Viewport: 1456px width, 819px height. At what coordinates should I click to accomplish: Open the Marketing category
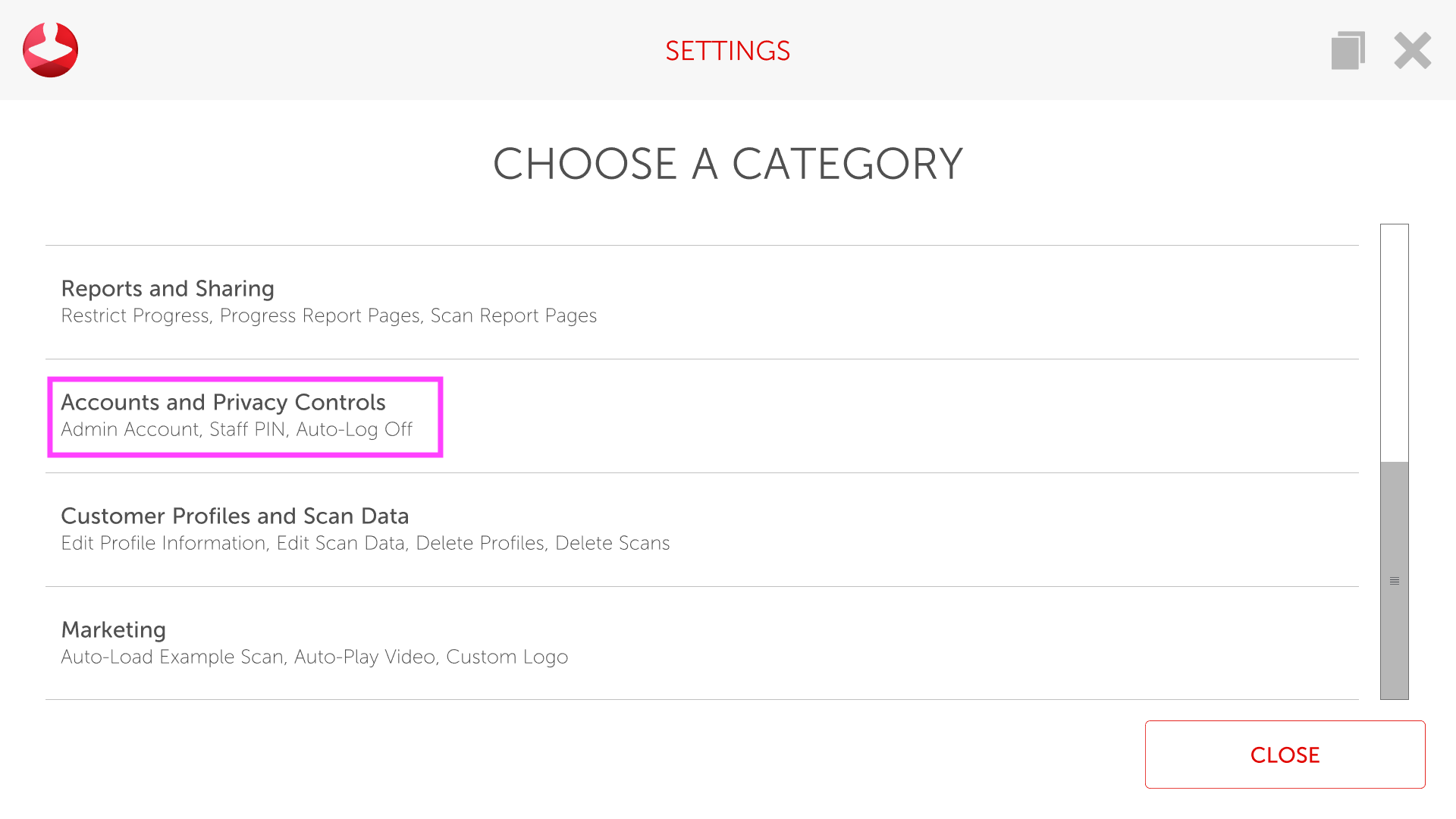[x=113, y=630]
